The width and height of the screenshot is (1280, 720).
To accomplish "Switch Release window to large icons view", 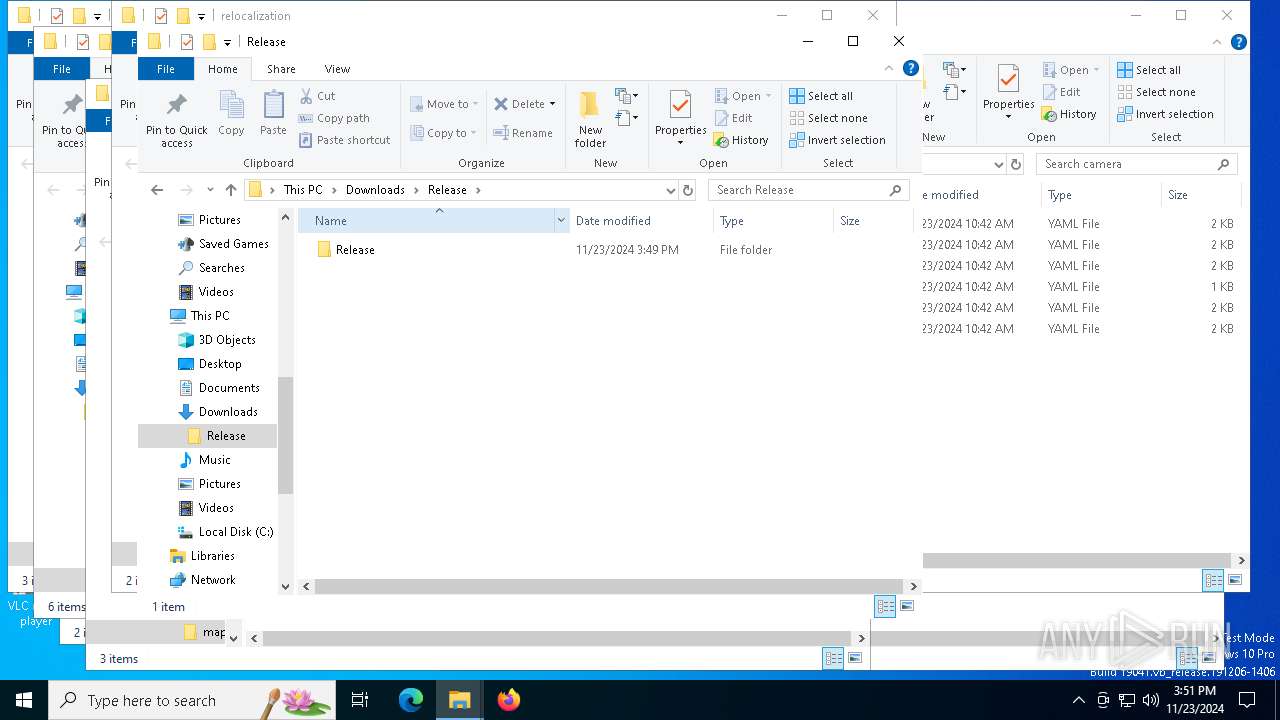I will click(x=906, y=606).
